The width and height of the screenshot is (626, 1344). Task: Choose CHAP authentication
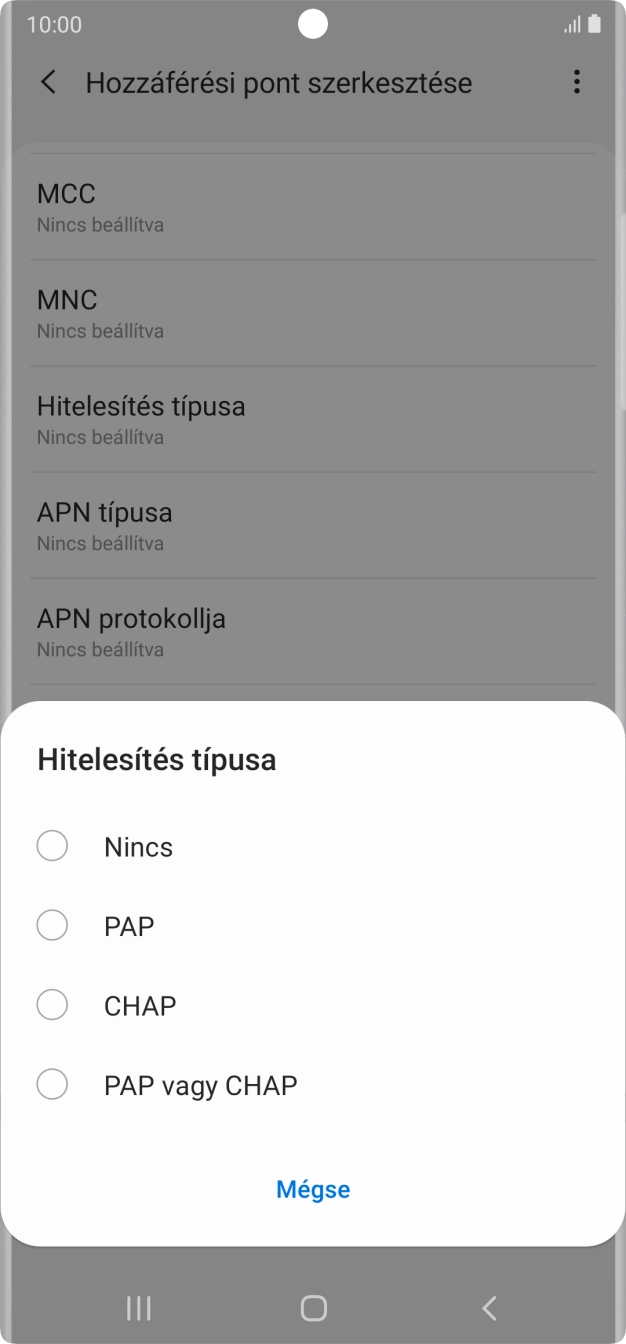click(x=139, y=1004)
